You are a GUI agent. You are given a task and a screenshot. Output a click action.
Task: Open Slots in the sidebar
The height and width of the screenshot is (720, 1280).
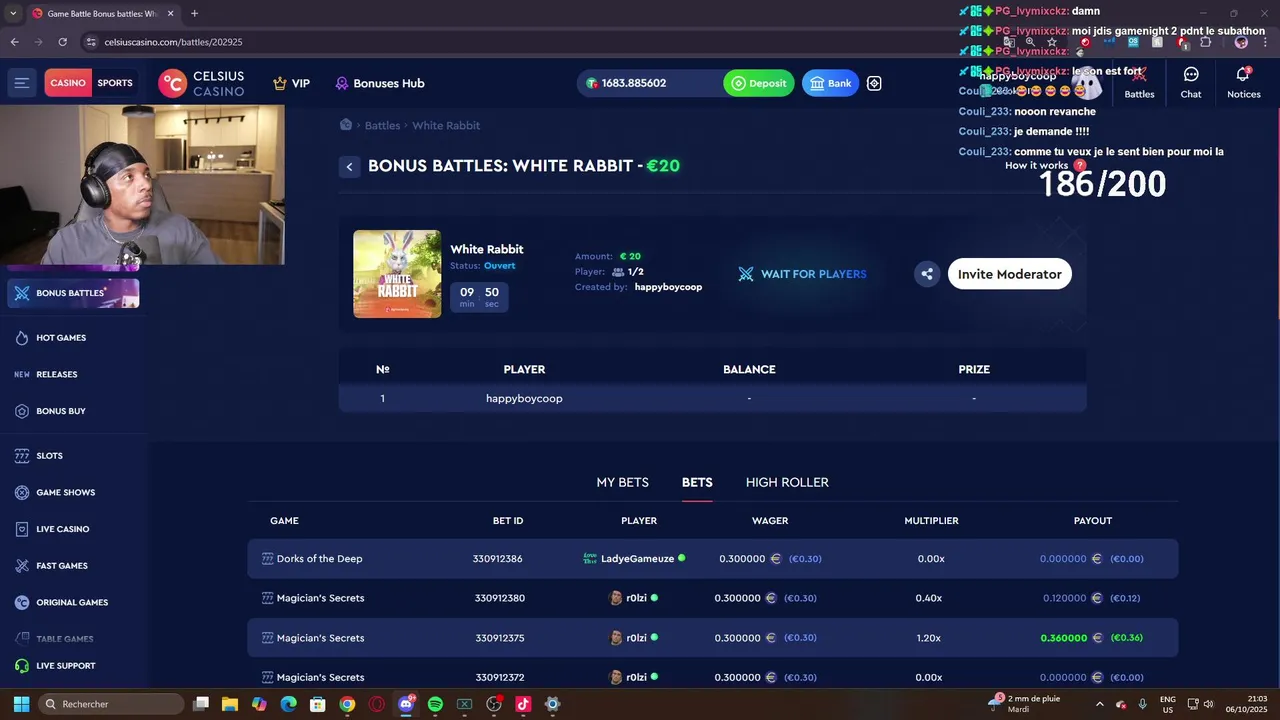pos(49,456)
